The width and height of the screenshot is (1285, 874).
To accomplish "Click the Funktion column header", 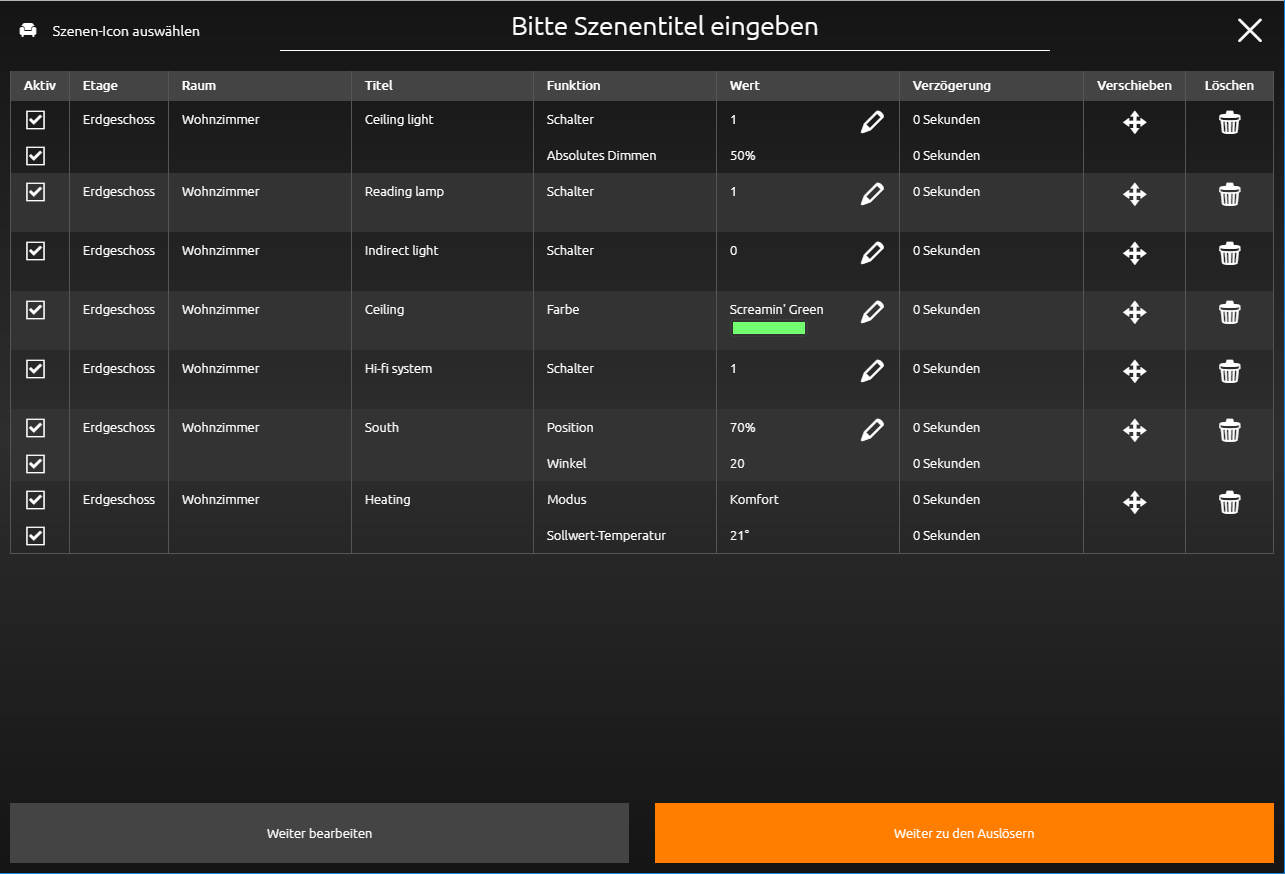I will 573,86.
